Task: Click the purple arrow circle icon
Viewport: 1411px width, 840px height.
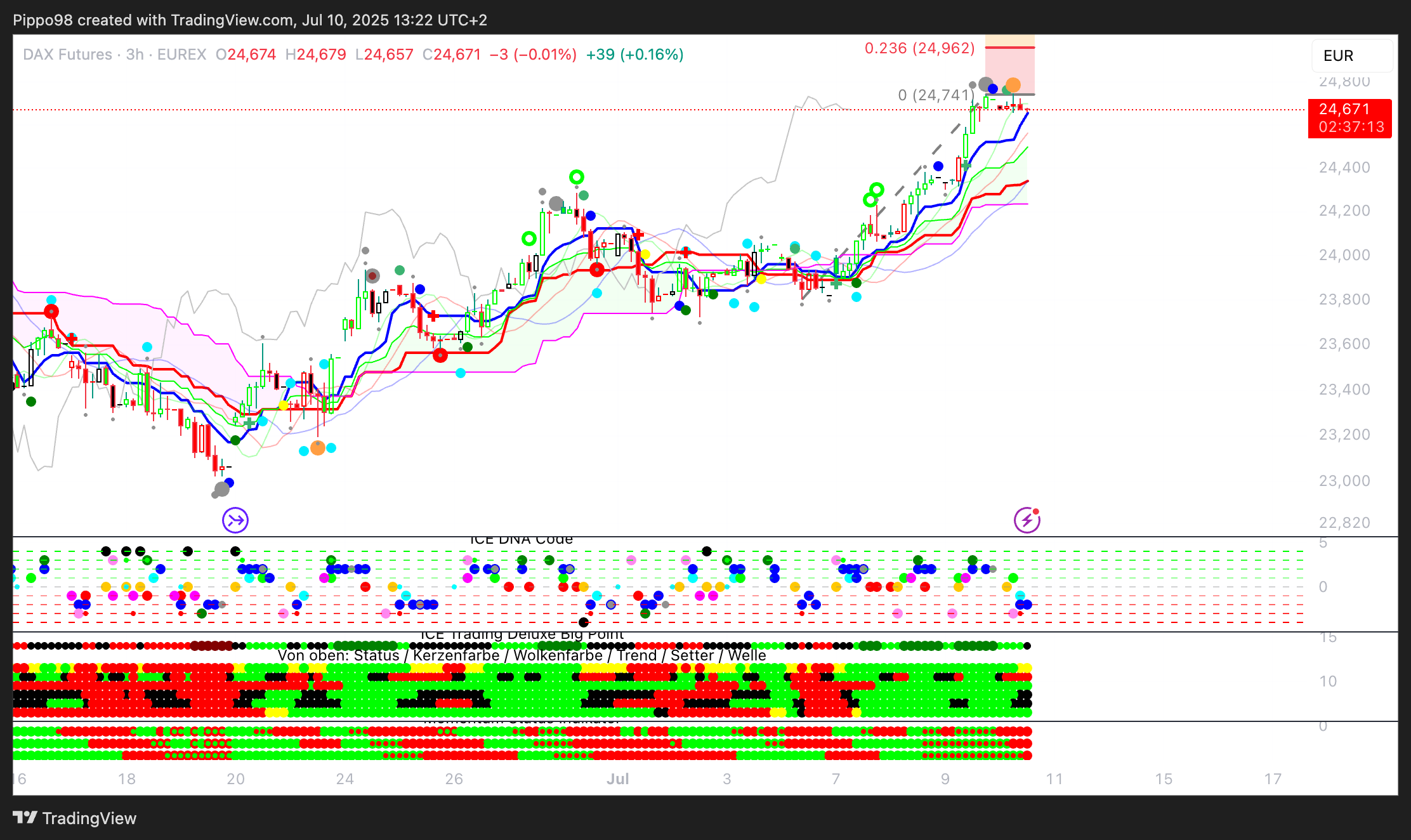Action: coord(235,520)
